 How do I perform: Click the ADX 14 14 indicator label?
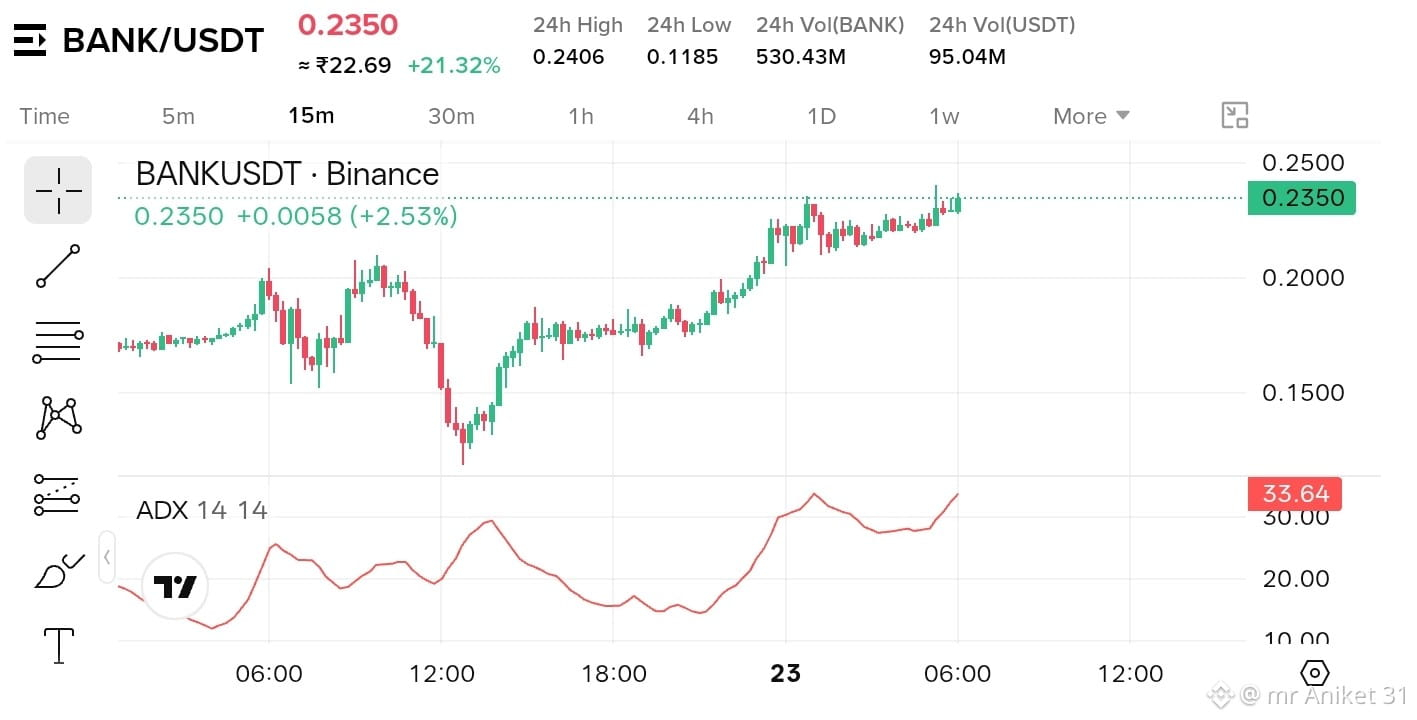[202, 510]
